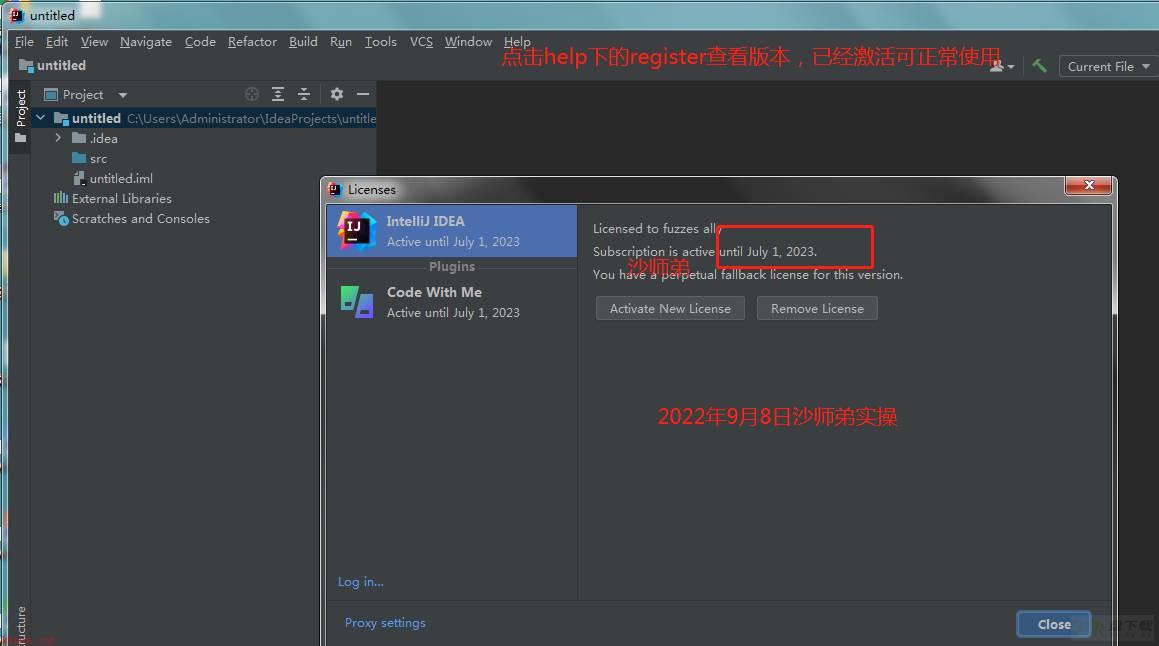Click the Expand All icon in Project panel
The height and width of the screenshot is (646, 1159).
point(278,94)
